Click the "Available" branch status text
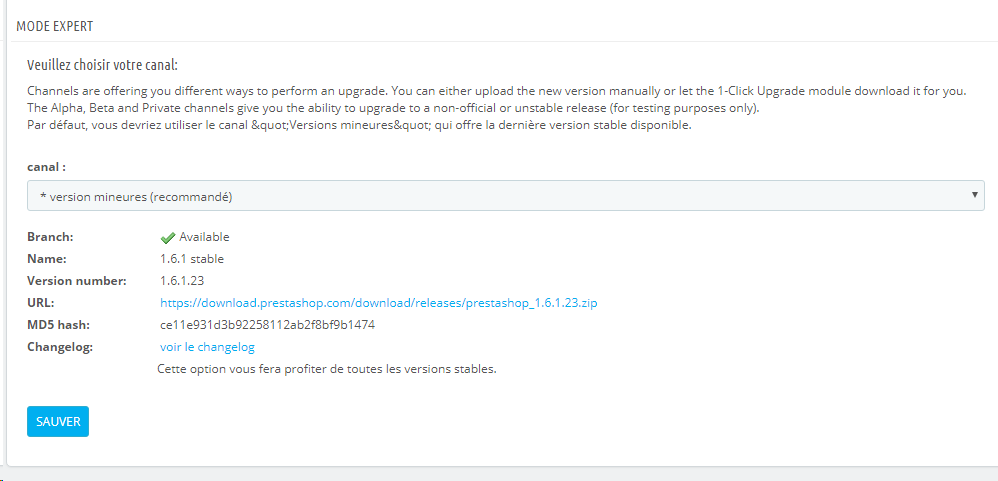998x481 pixels. (204, 237)
